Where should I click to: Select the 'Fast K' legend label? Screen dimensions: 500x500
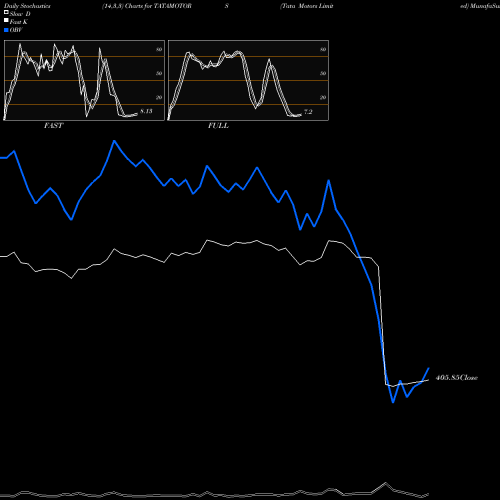19,22
